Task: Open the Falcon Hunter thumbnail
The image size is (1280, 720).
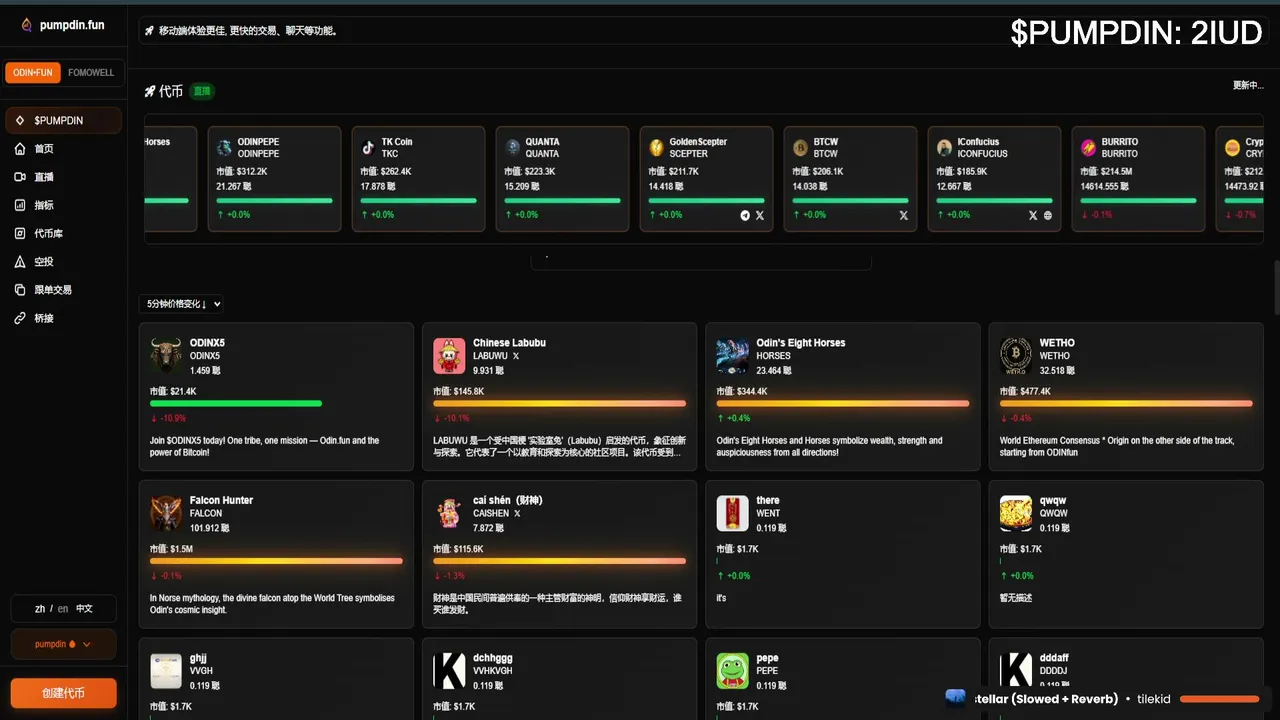Action: [166, 513]
